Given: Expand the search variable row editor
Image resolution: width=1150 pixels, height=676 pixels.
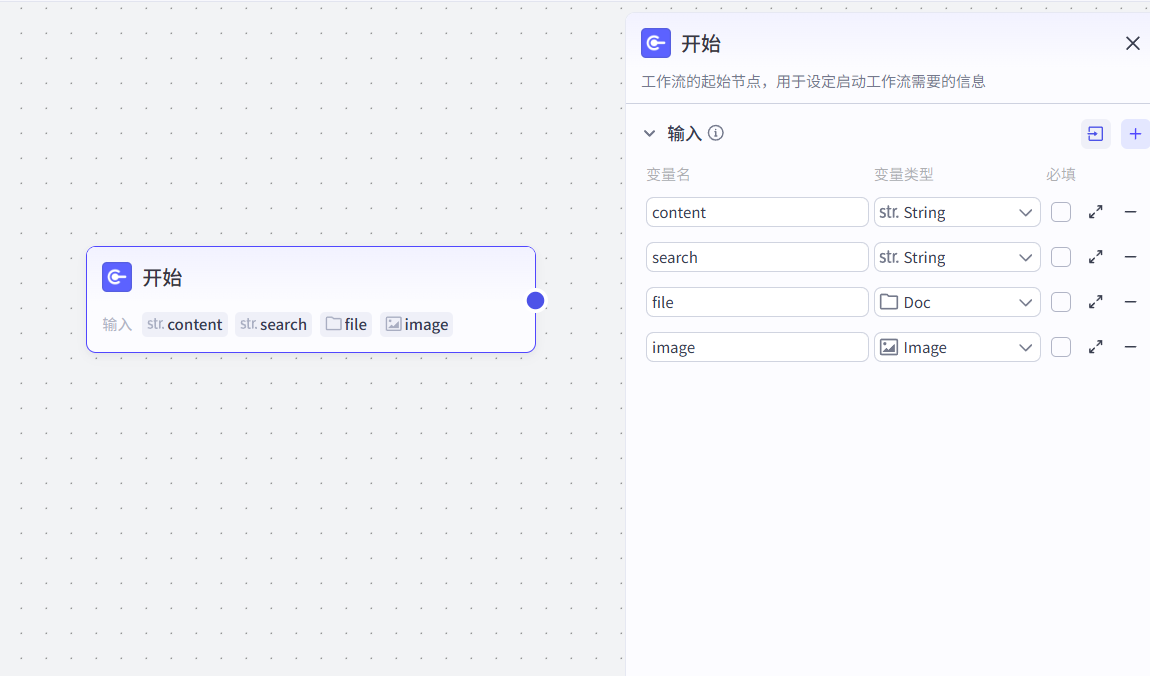Looking at the screenshot, I should (x=1096, y=257).
